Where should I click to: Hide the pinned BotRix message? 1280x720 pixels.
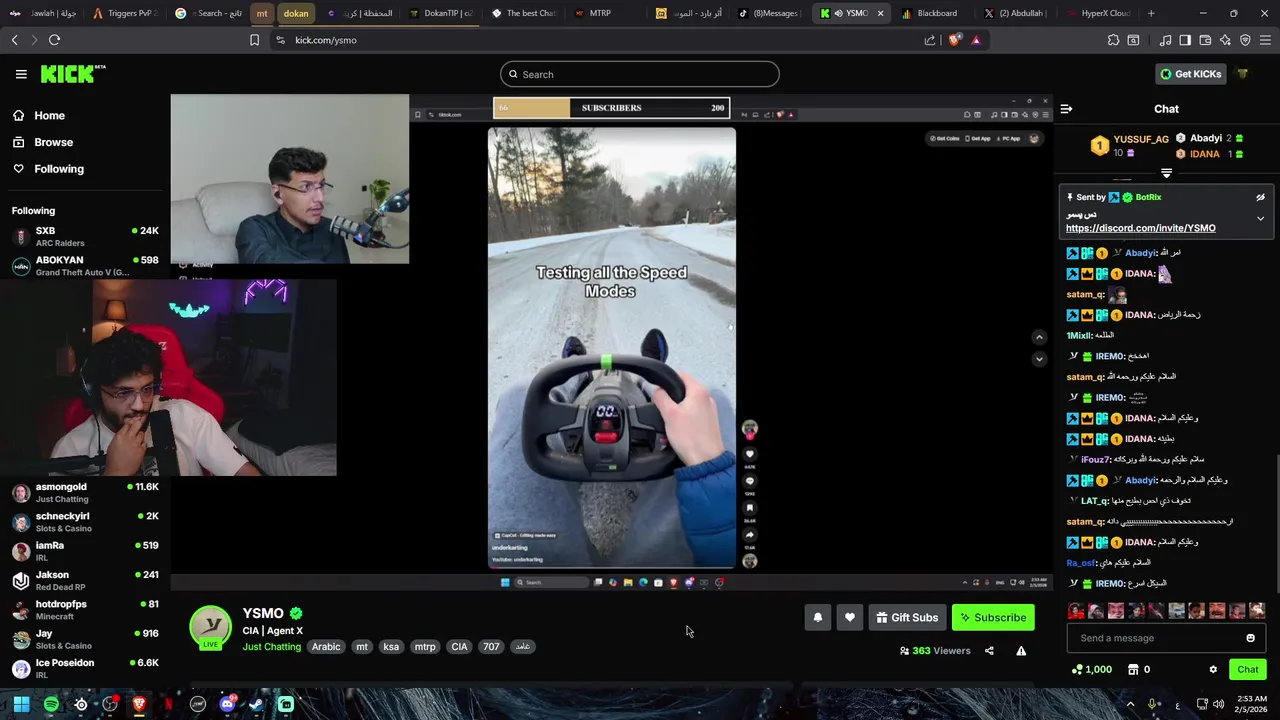(x=1260, y=197)
